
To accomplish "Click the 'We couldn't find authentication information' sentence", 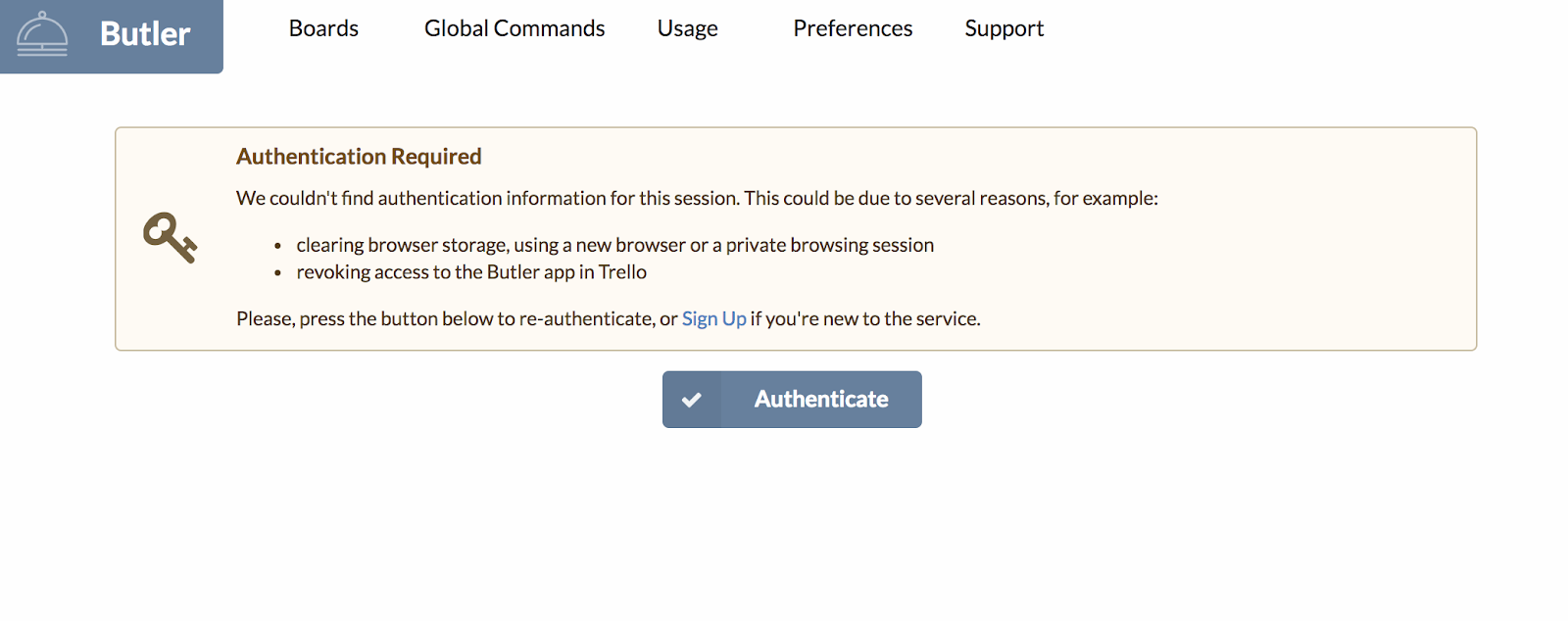I will click(697, 198).
